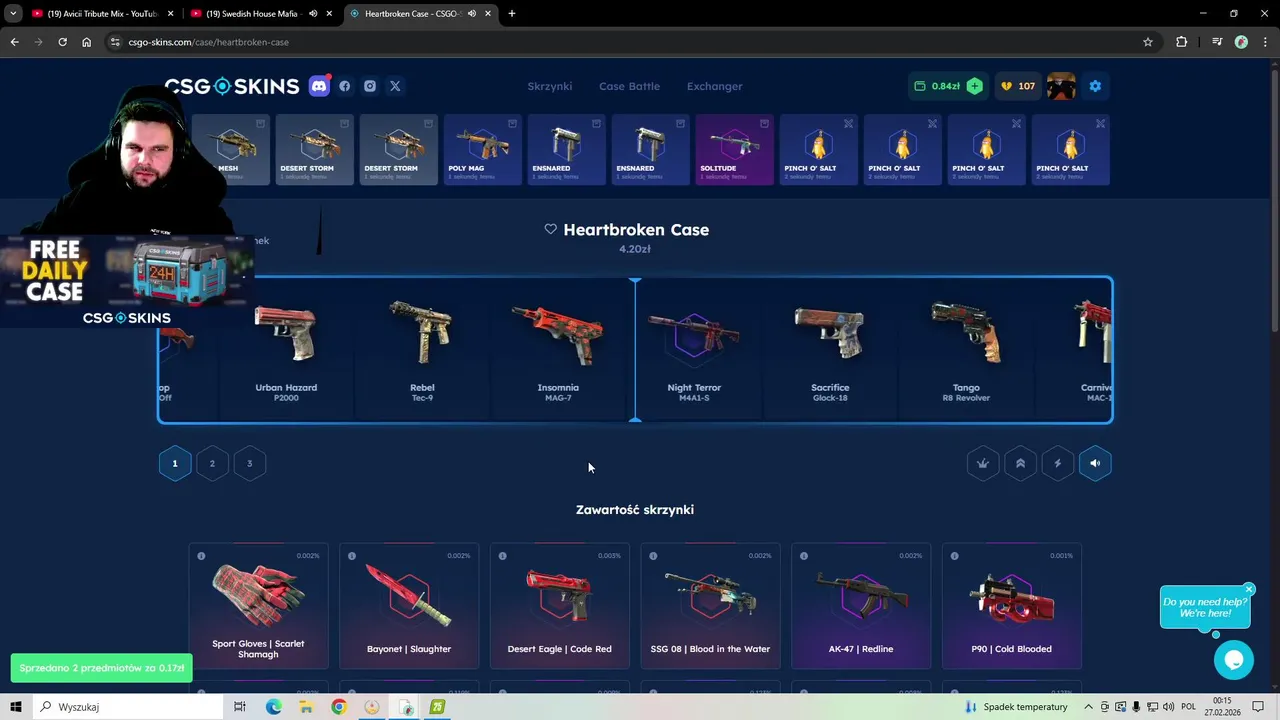The image size is (1280, 720).
Task: Click info icon on Desert Eagle Code Red card
Action: click(502, 556)
